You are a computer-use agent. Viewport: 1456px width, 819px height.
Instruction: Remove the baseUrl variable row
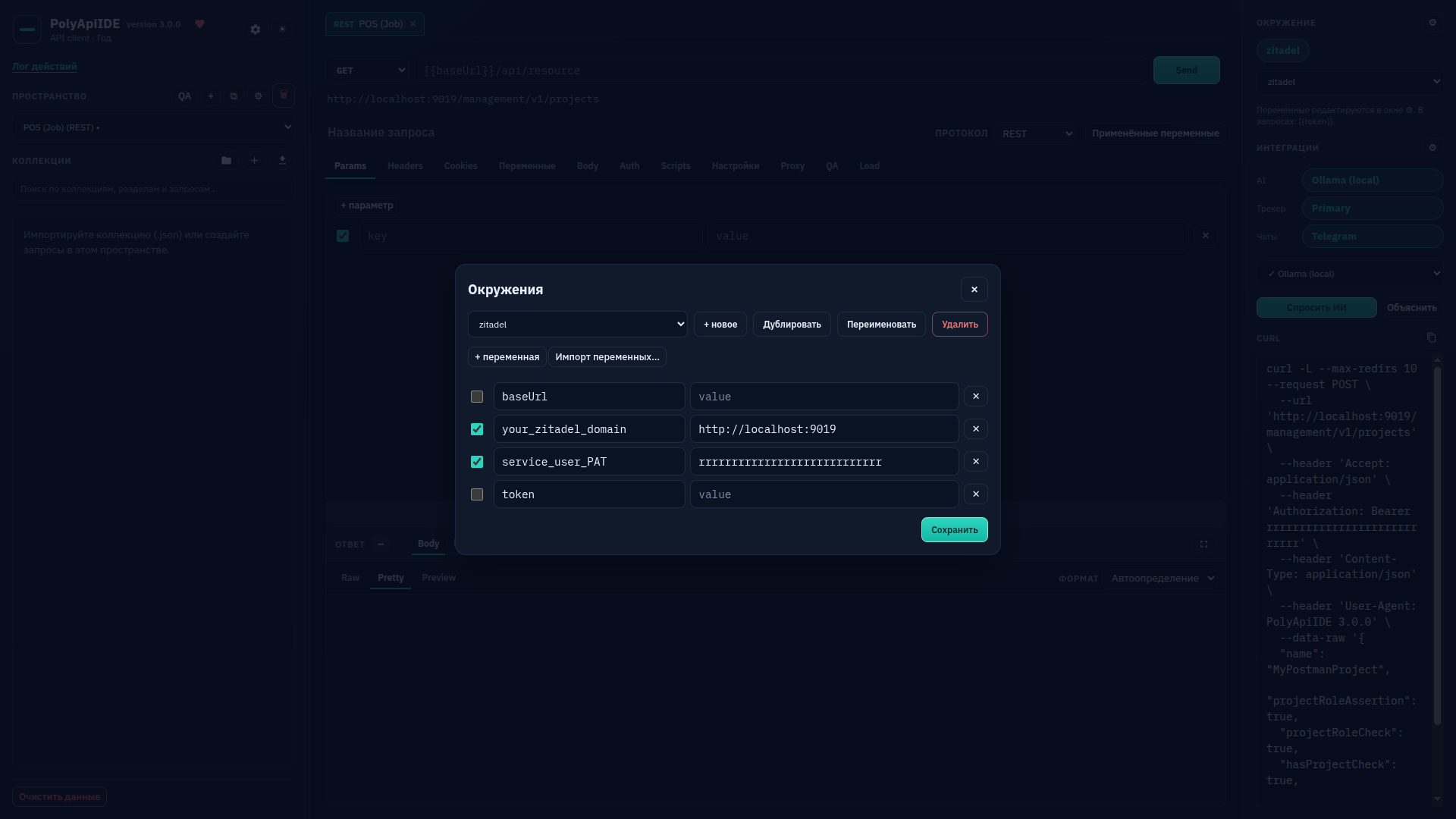click(975, 397)
